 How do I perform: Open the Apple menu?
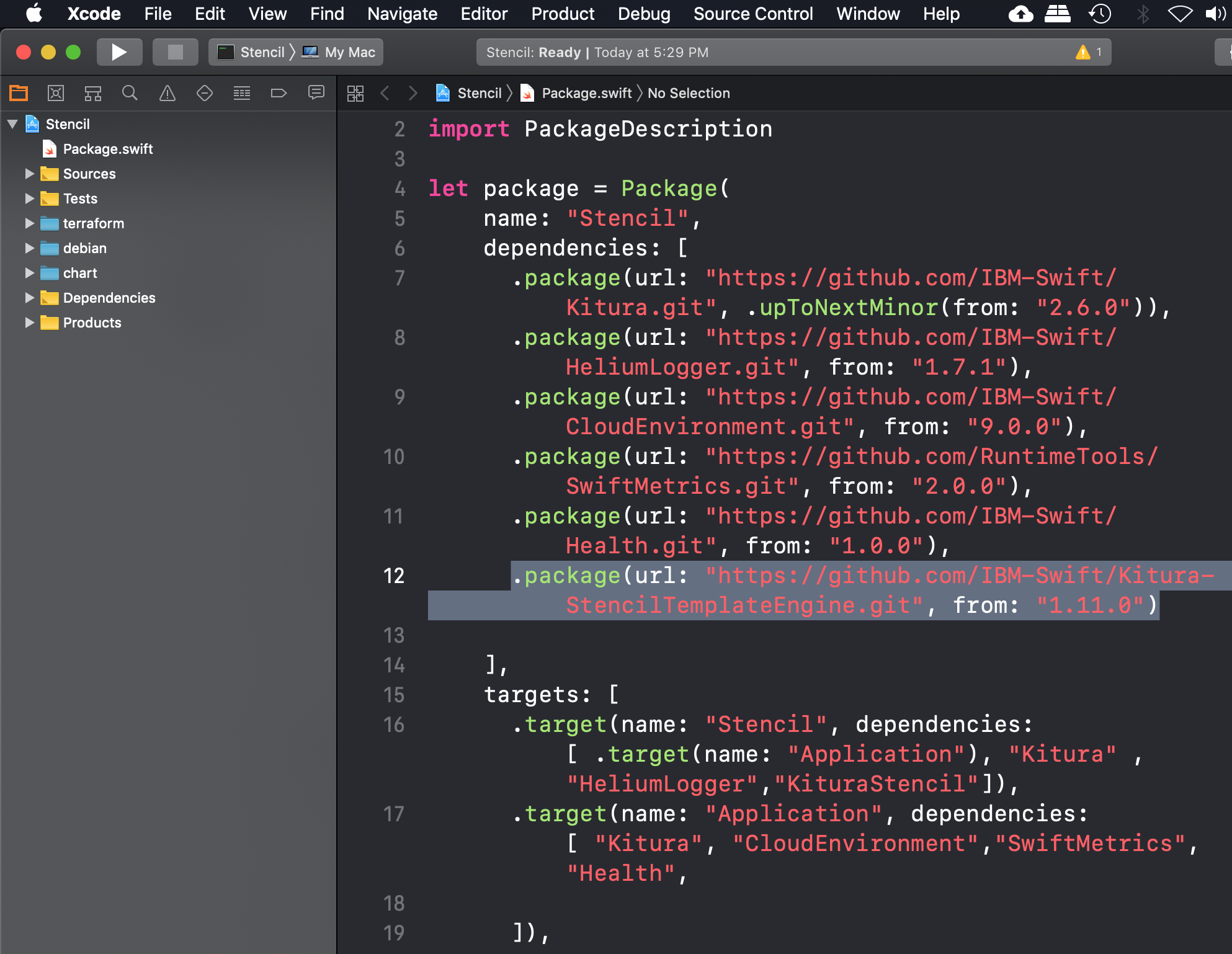34,14
